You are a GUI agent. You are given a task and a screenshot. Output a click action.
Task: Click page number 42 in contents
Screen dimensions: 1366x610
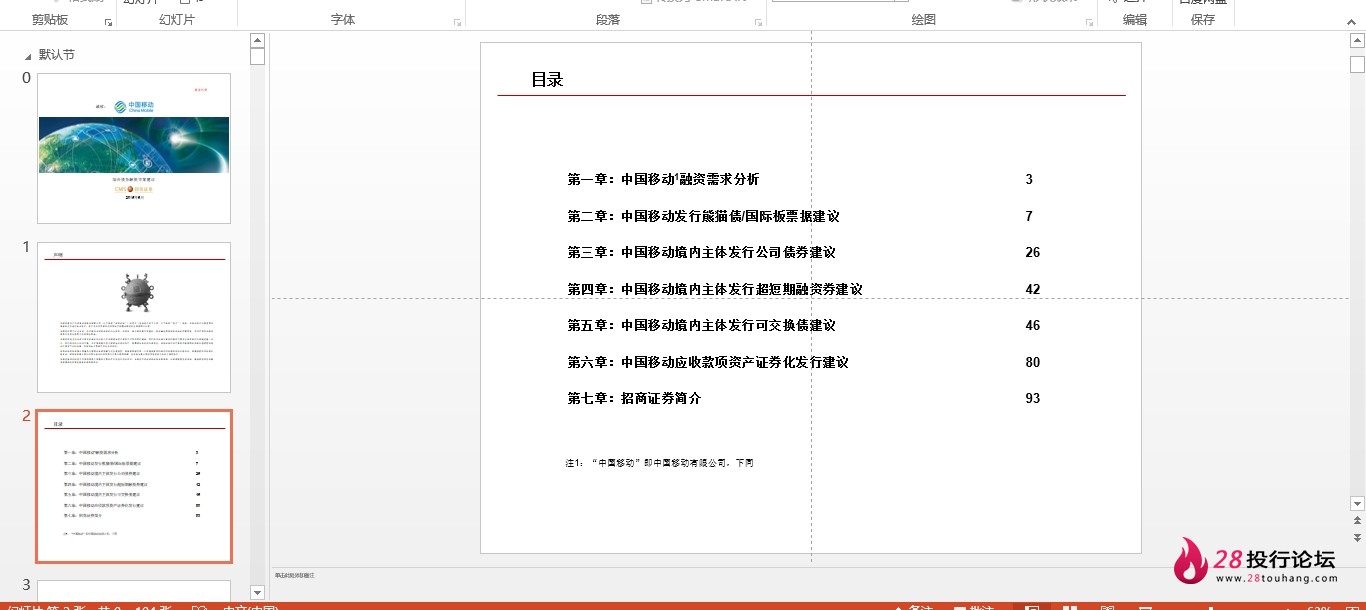click(x=1033, y=289)
